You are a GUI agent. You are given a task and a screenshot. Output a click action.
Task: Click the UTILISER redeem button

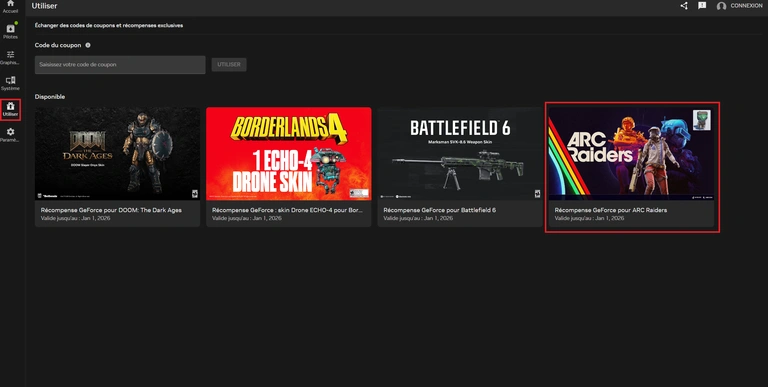click(x=229, y=65)
